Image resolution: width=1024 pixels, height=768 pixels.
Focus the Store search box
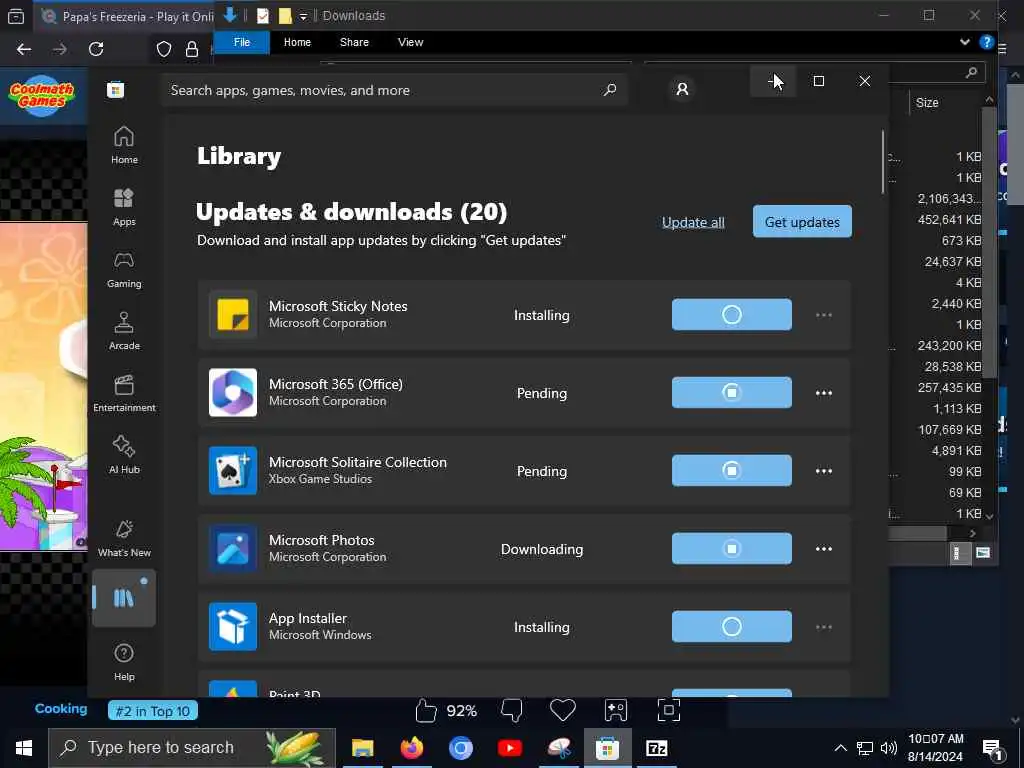tap(394, 90)
